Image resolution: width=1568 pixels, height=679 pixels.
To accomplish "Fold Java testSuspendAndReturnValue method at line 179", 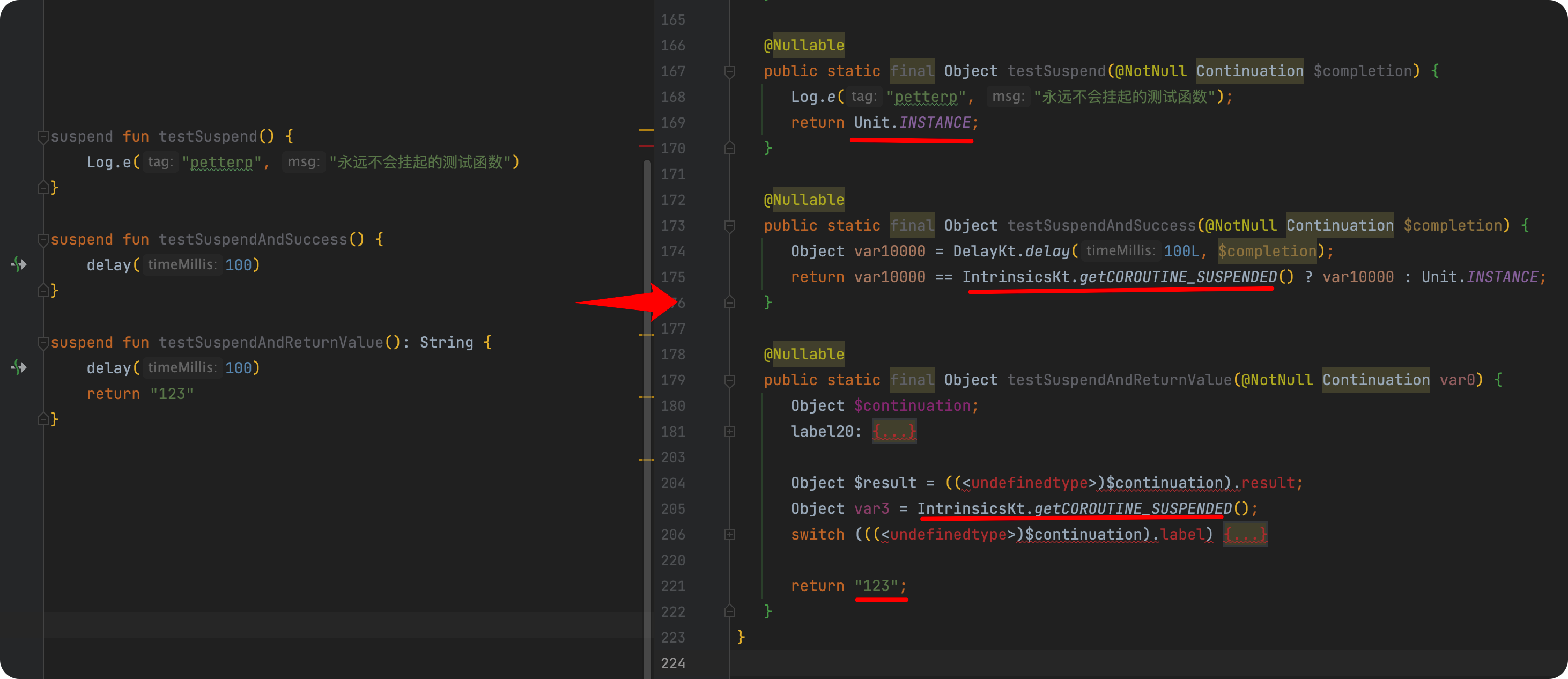I will (730, 381).
